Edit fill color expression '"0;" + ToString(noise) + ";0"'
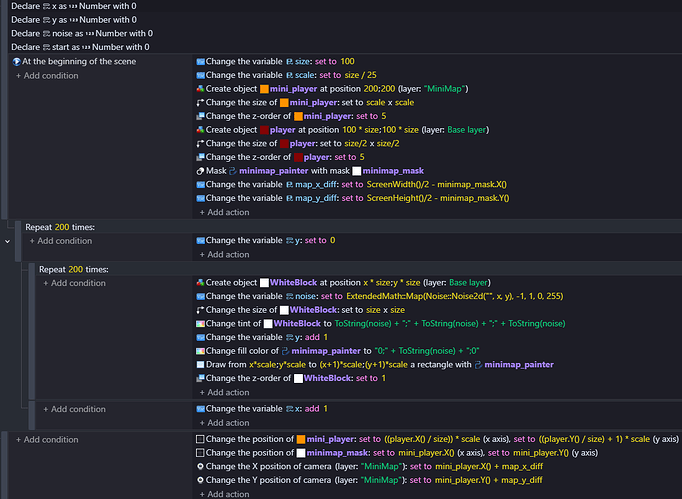 pyautogui.click(x=427, y=351)
